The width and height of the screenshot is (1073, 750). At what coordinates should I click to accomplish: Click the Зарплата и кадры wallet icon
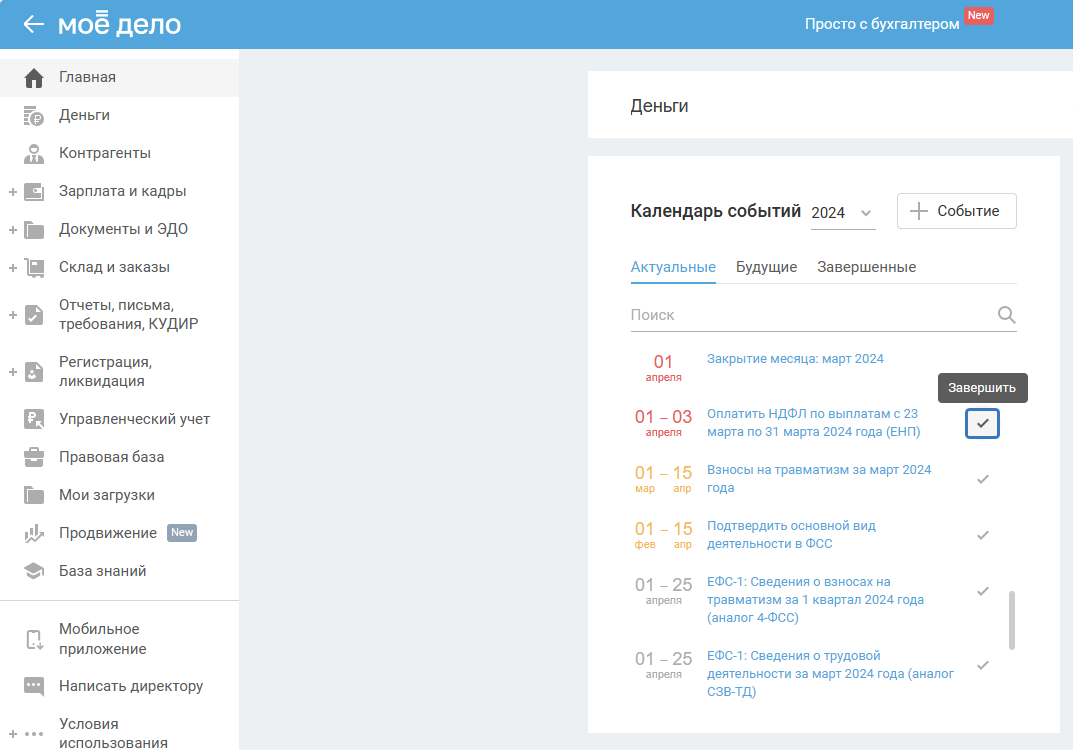pos(34,192)
